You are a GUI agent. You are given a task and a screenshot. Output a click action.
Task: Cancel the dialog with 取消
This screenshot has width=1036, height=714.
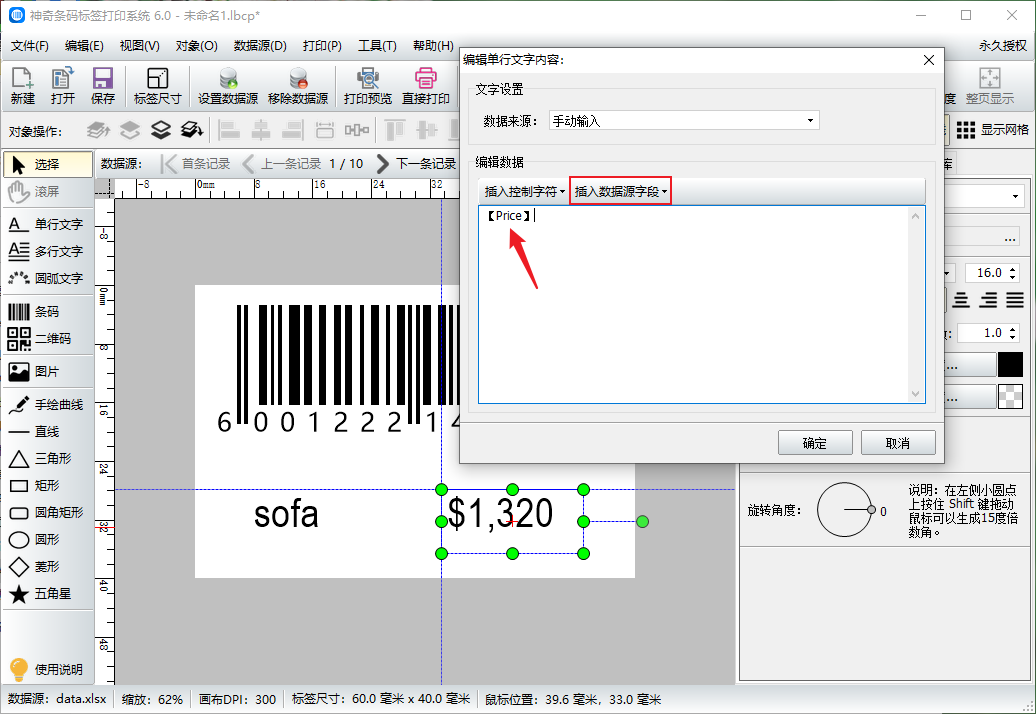[x=898, y=443]
